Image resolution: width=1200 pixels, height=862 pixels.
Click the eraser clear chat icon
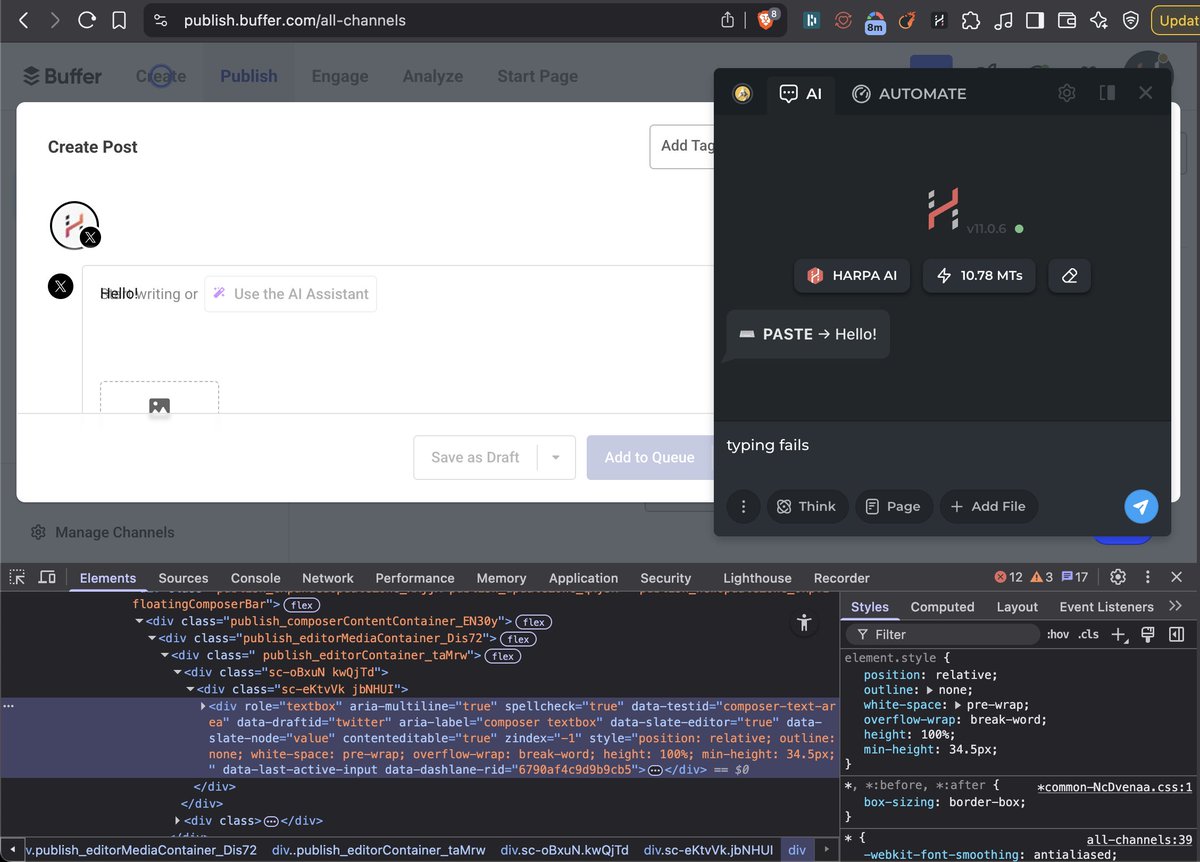tap(1069, 275)
